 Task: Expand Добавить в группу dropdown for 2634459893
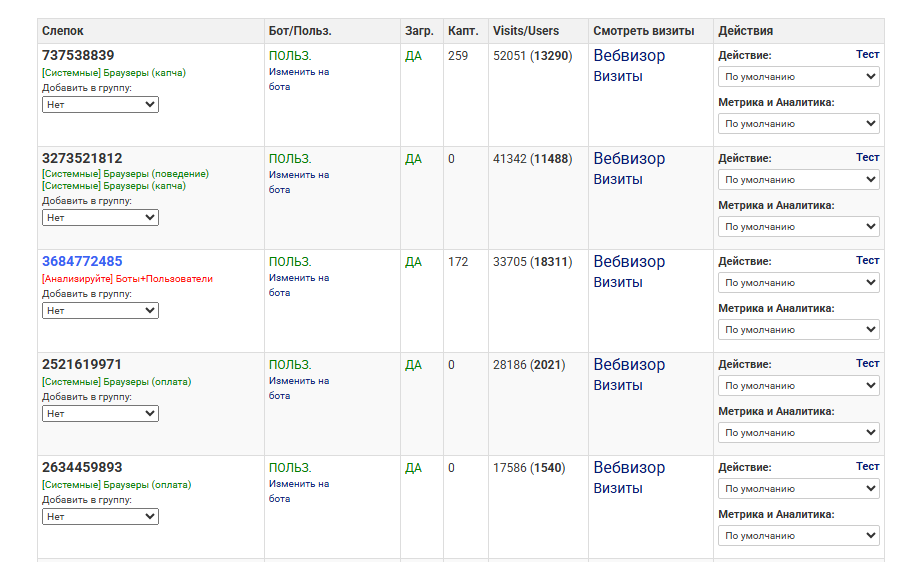(x=100, y=516)
